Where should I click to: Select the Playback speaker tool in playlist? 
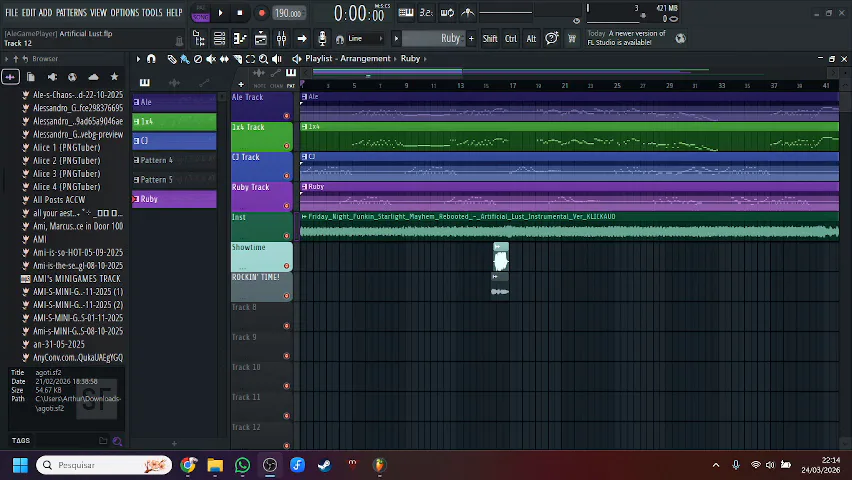pyautogui.click(x=277, y=59)
